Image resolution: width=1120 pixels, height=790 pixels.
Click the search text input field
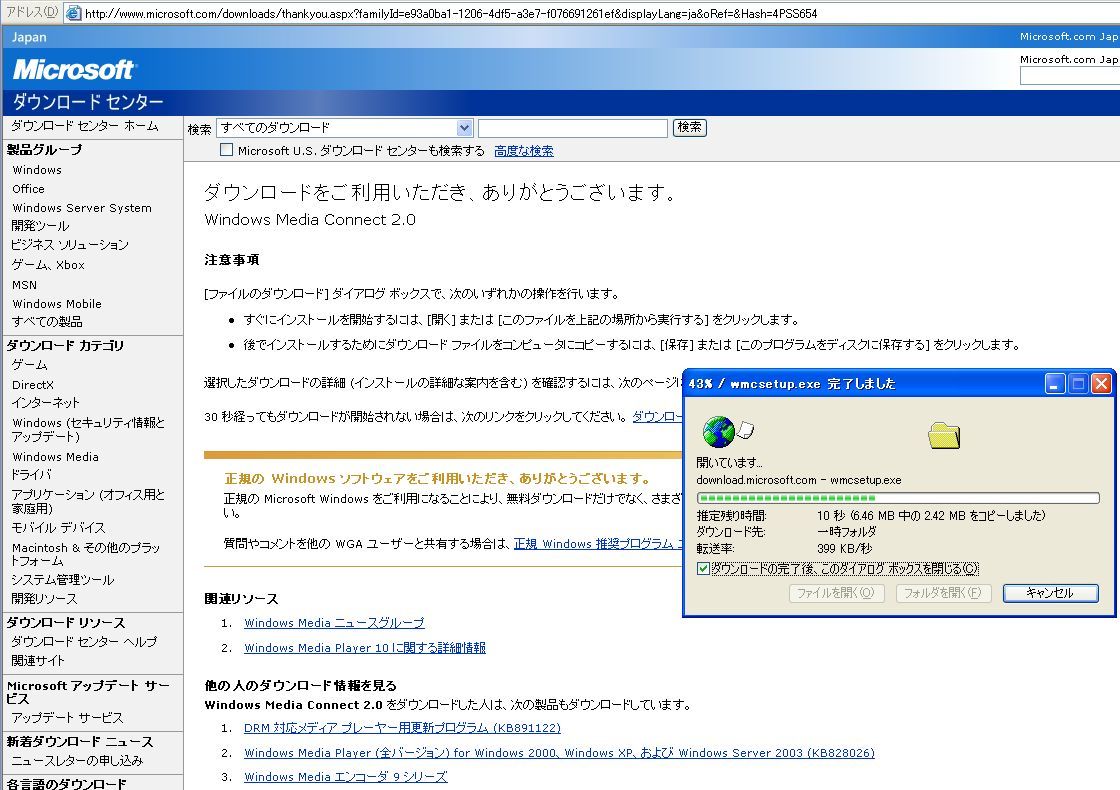(x=573, y=128)
